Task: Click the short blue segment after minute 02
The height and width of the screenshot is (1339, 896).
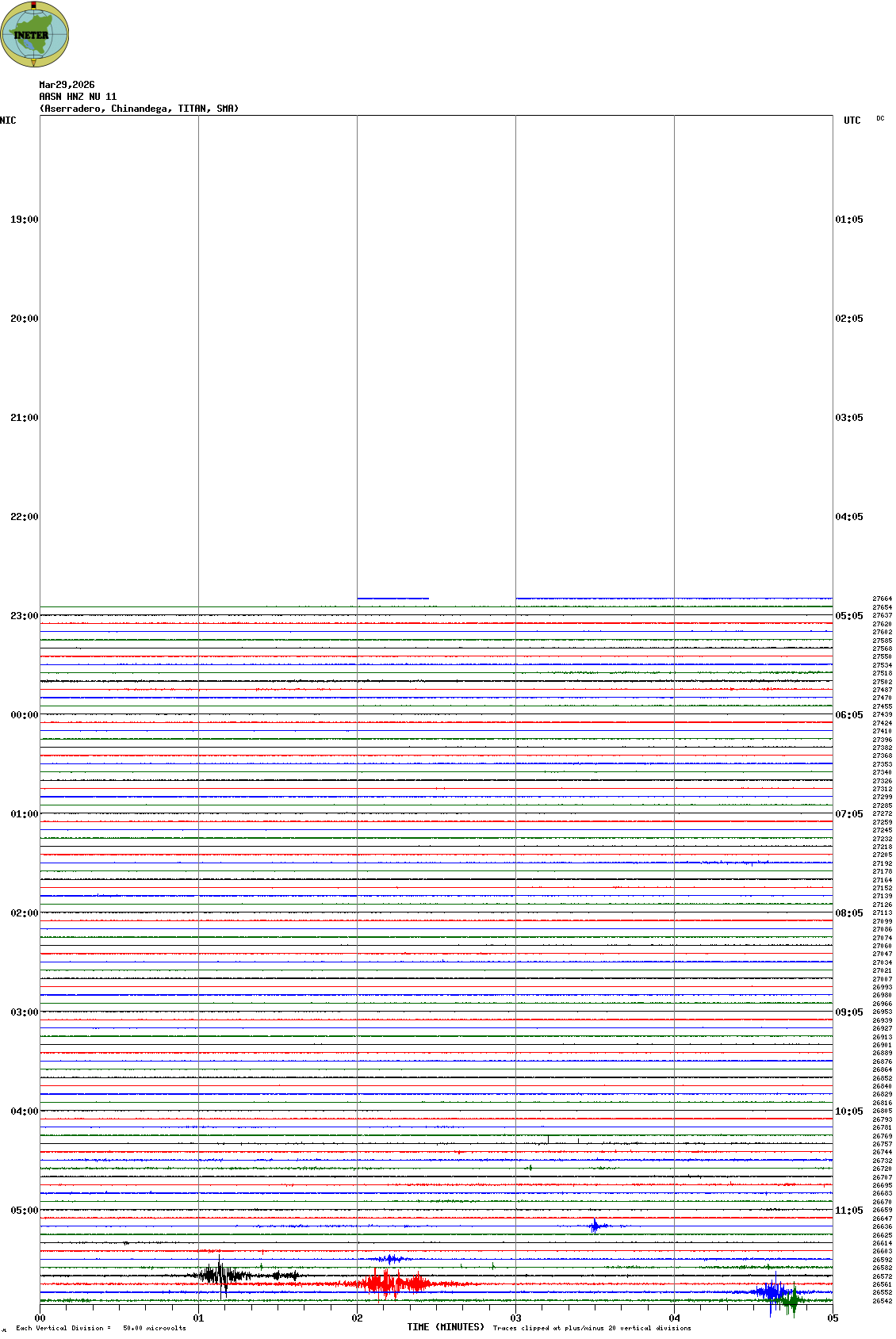Action: pyautogui.click(x=392, y=599)
